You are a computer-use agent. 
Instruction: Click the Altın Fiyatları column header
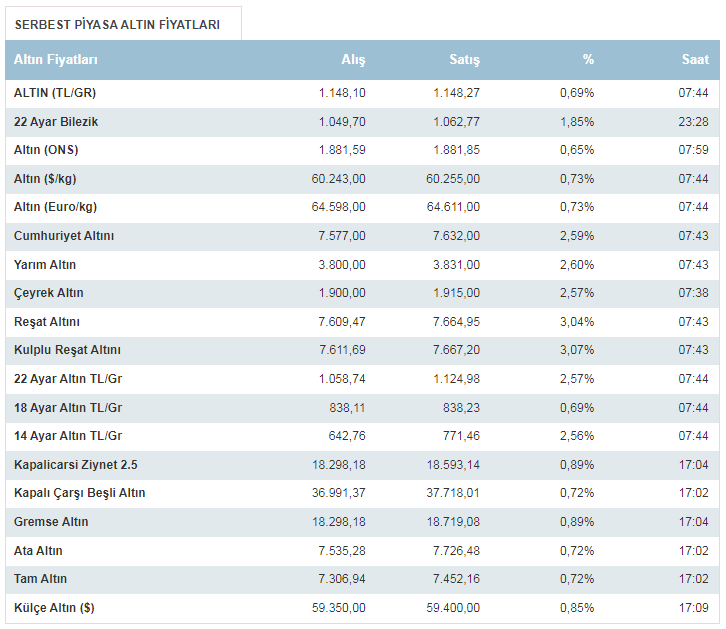56,60
